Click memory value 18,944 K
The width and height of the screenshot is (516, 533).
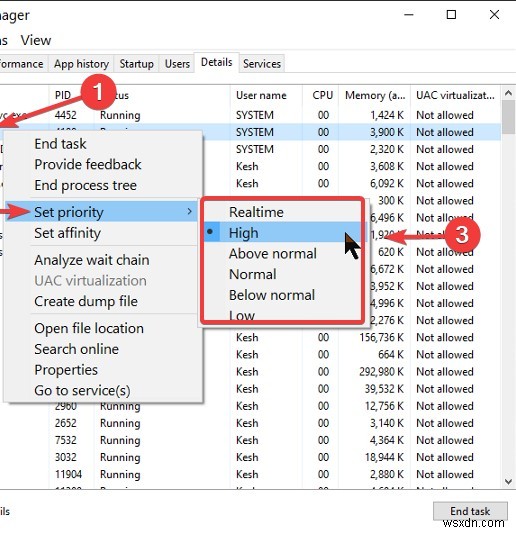tap(384, 457)
